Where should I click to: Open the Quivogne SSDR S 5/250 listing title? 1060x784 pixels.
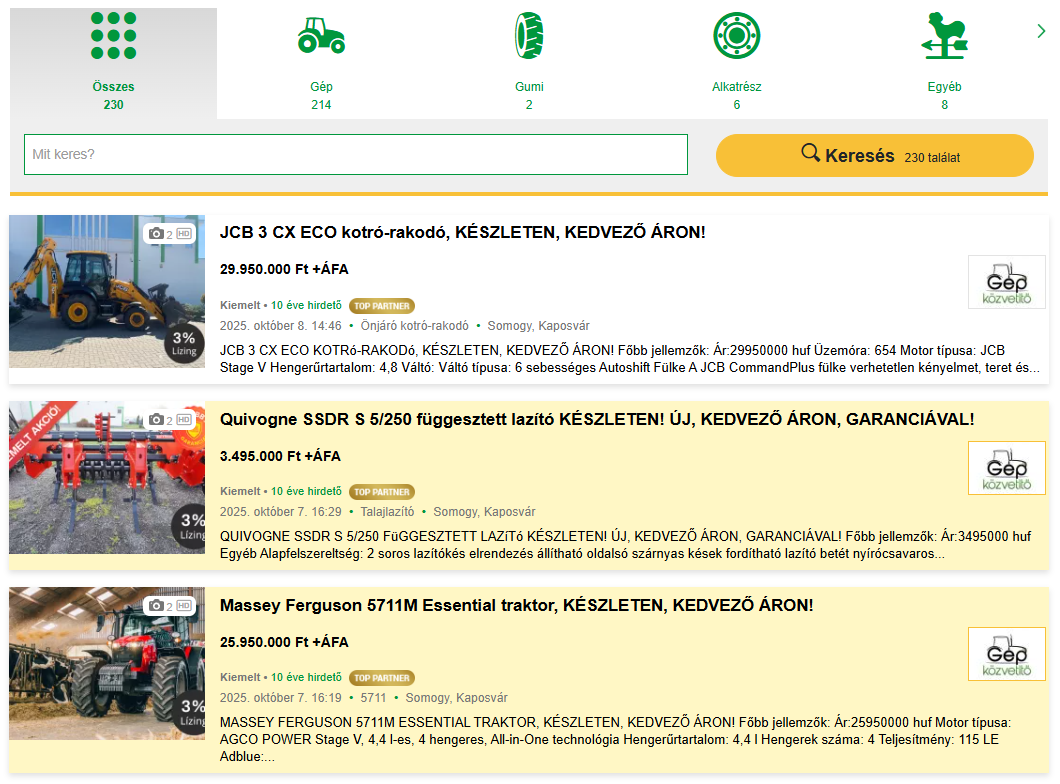click(x=596, y=420)
